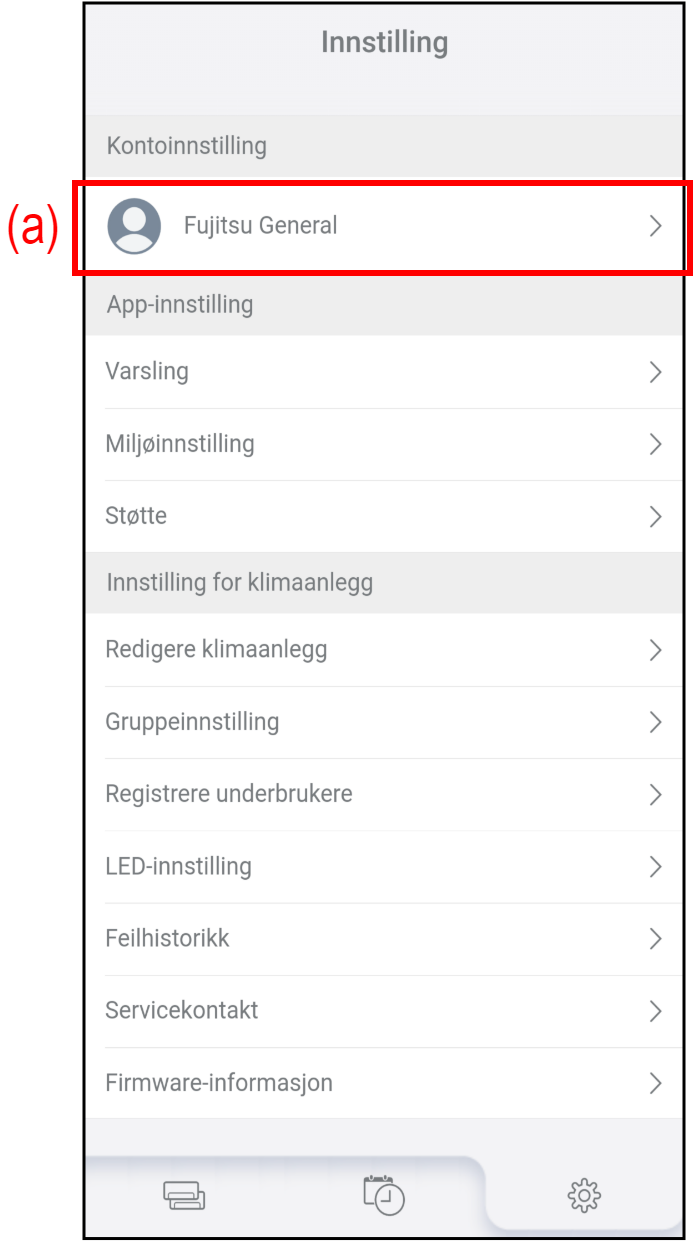Tap the chevron in Gruppeinnstilling row

click(656, 722)
